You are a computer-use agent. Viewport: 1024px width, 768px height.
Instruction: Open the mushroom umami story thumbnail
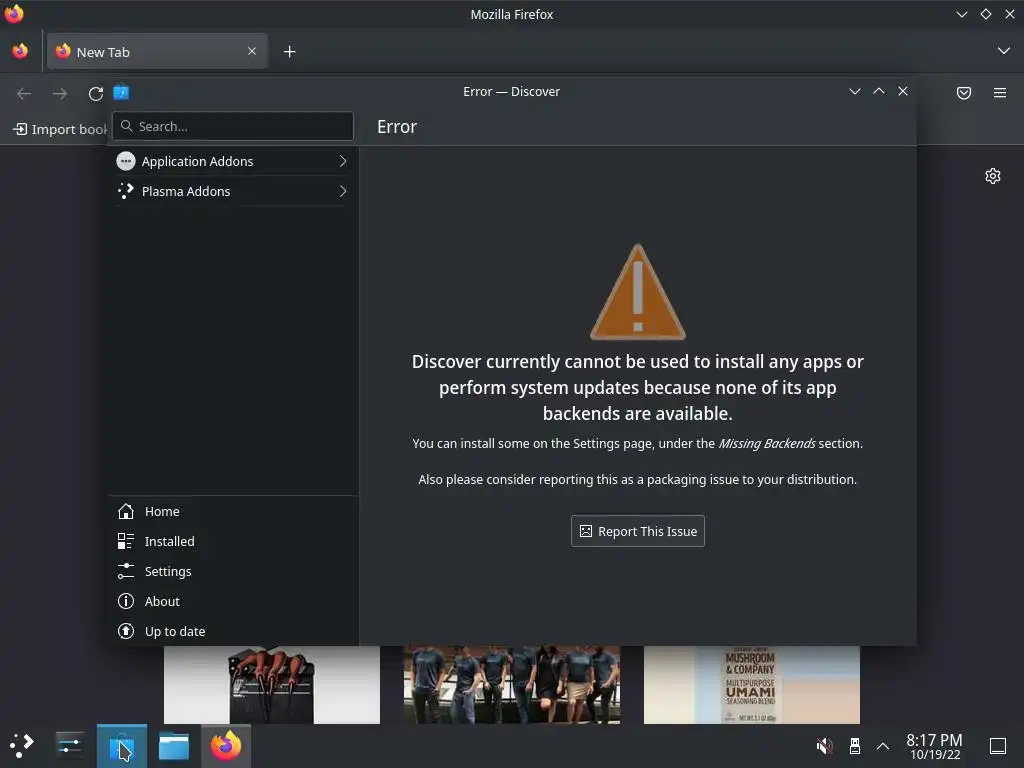click(x=752, y=685)
